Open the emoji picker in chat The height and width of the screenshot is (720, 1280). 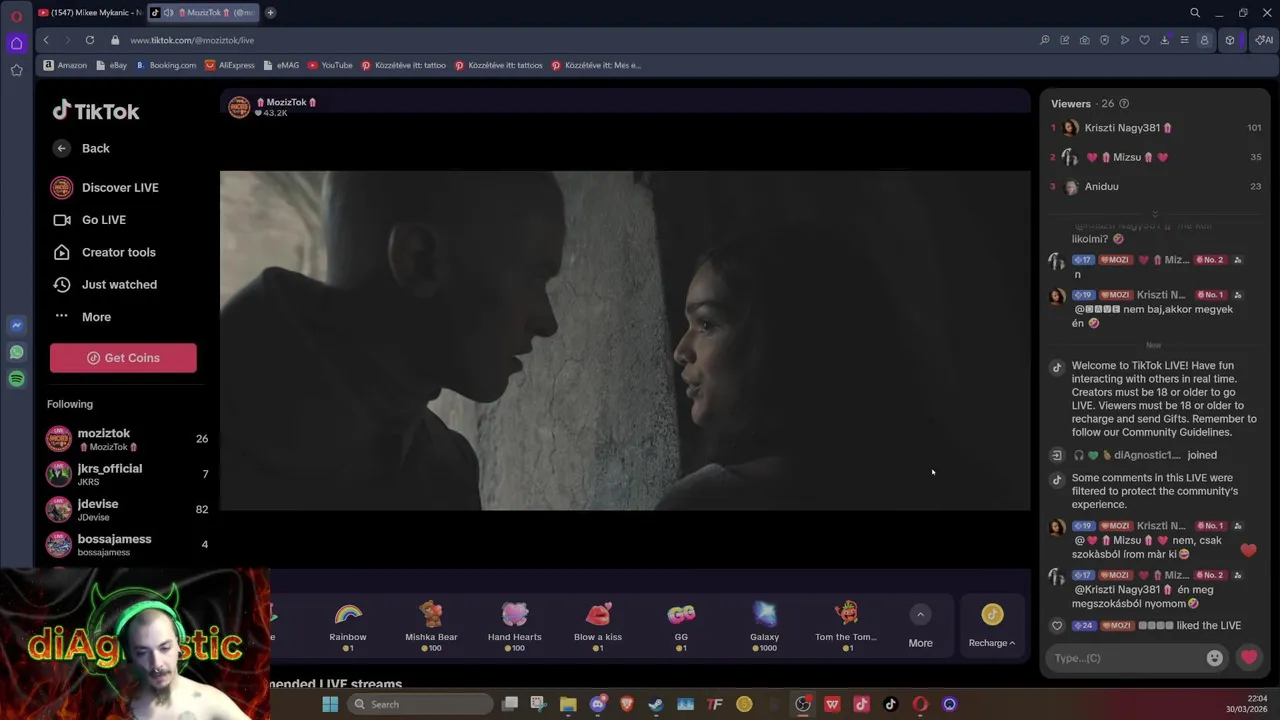pos(1214,658)
